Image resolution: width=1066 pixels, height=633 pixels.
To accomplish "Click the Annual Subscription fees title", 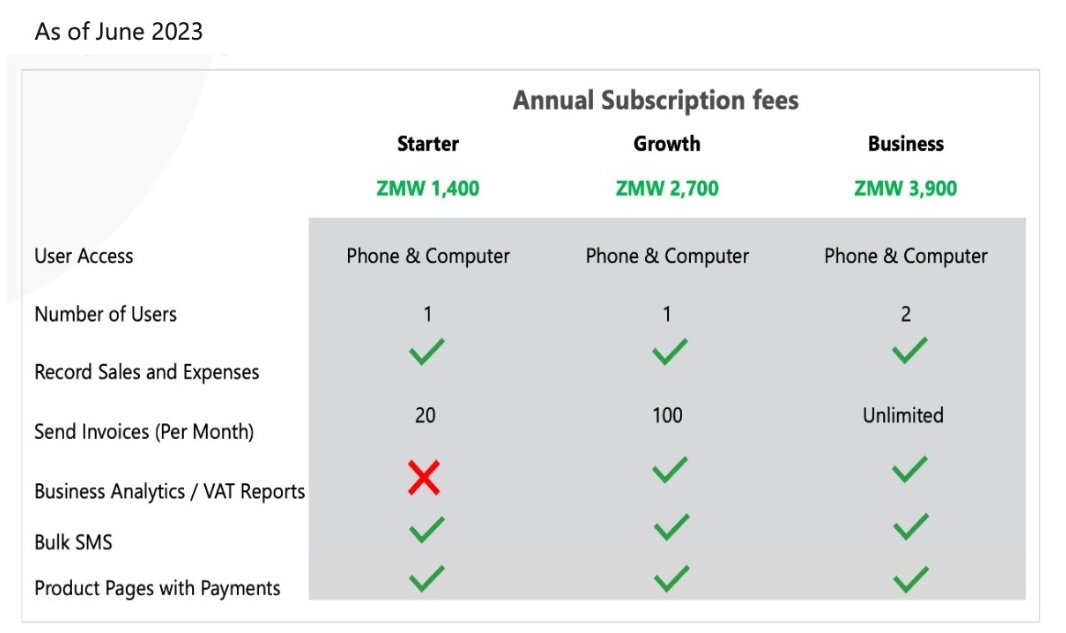I will click(655, 100).
